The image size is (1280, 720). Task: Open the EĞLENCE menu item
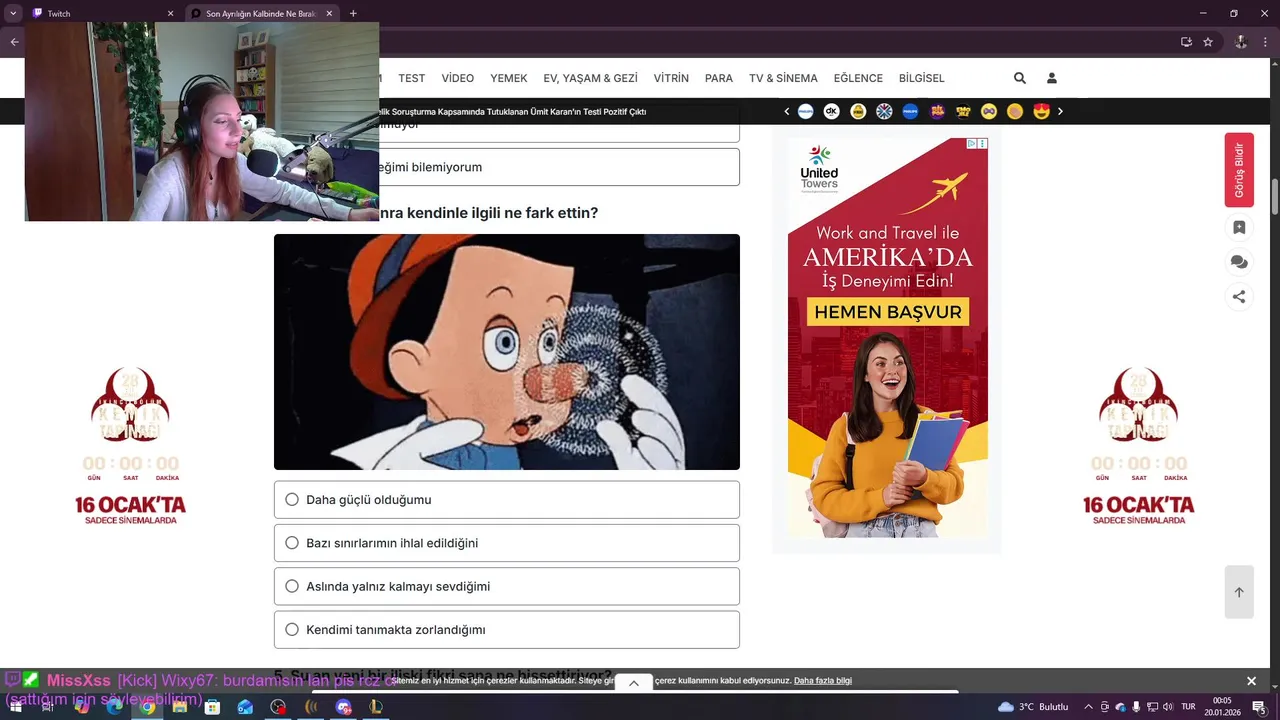[858, 78]
